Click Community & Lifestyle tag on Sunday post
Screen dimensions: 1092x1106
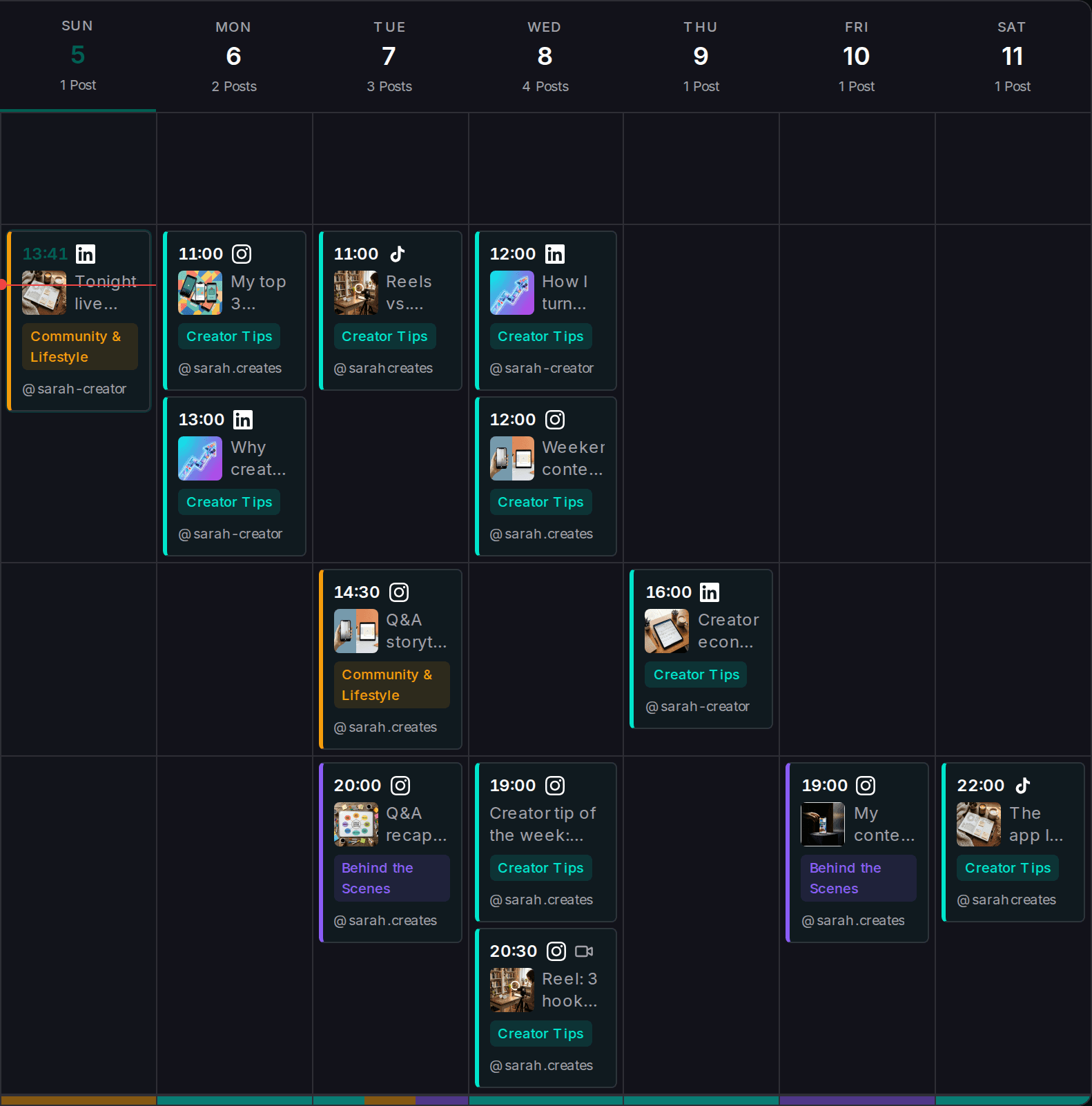tap(80, 347)
